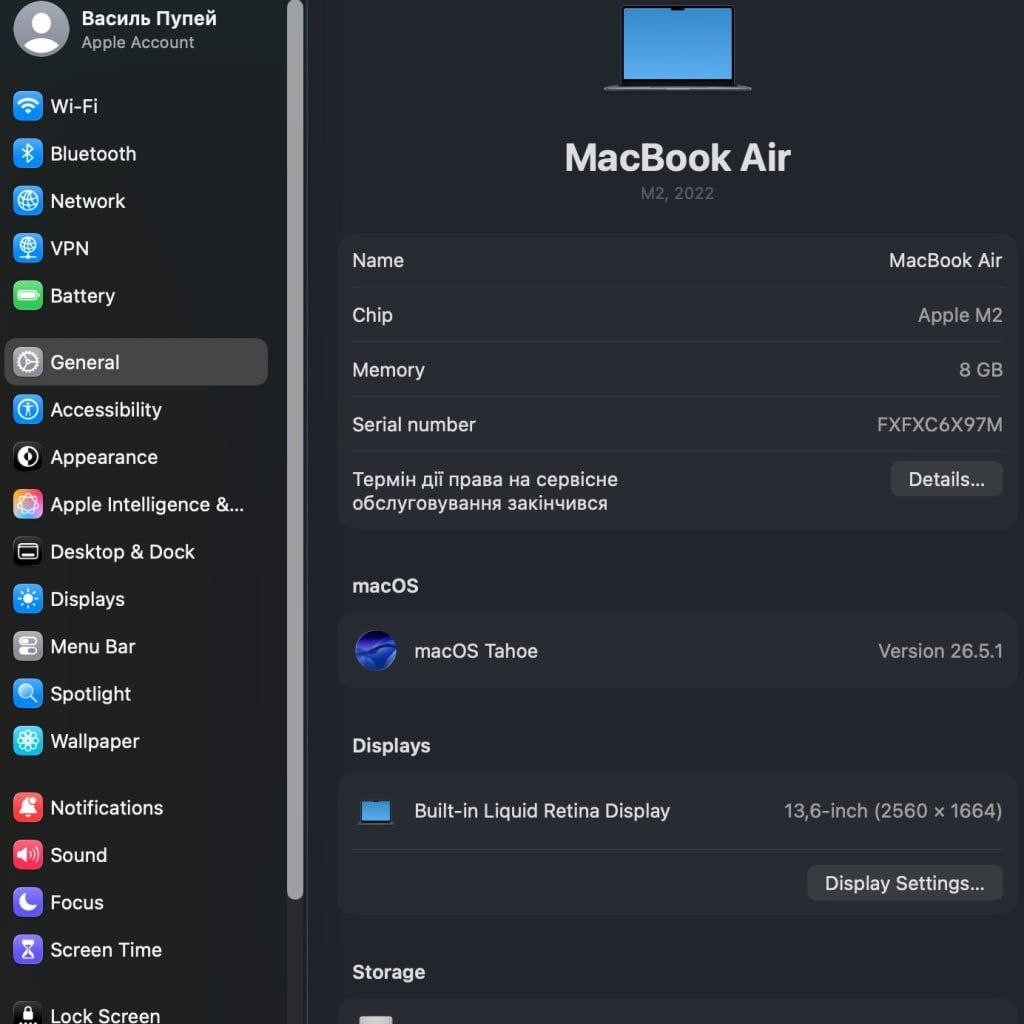Click the macOS Tahoe label
The height and width of the screenshot is (1024, 1024).
[x=476, y=651]
